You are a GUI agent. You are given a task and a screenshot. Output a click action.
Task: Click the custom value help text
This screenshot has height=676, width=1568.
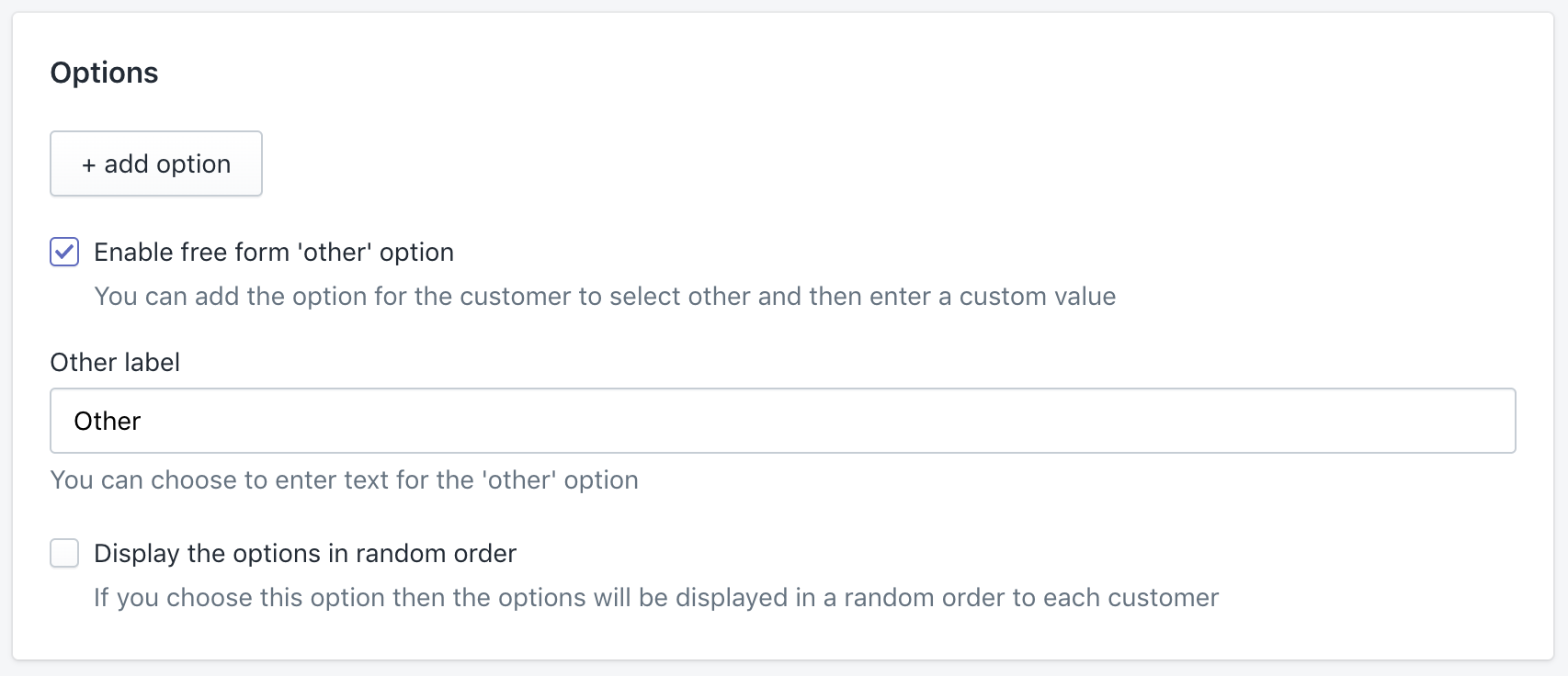(x=605, y=296)
